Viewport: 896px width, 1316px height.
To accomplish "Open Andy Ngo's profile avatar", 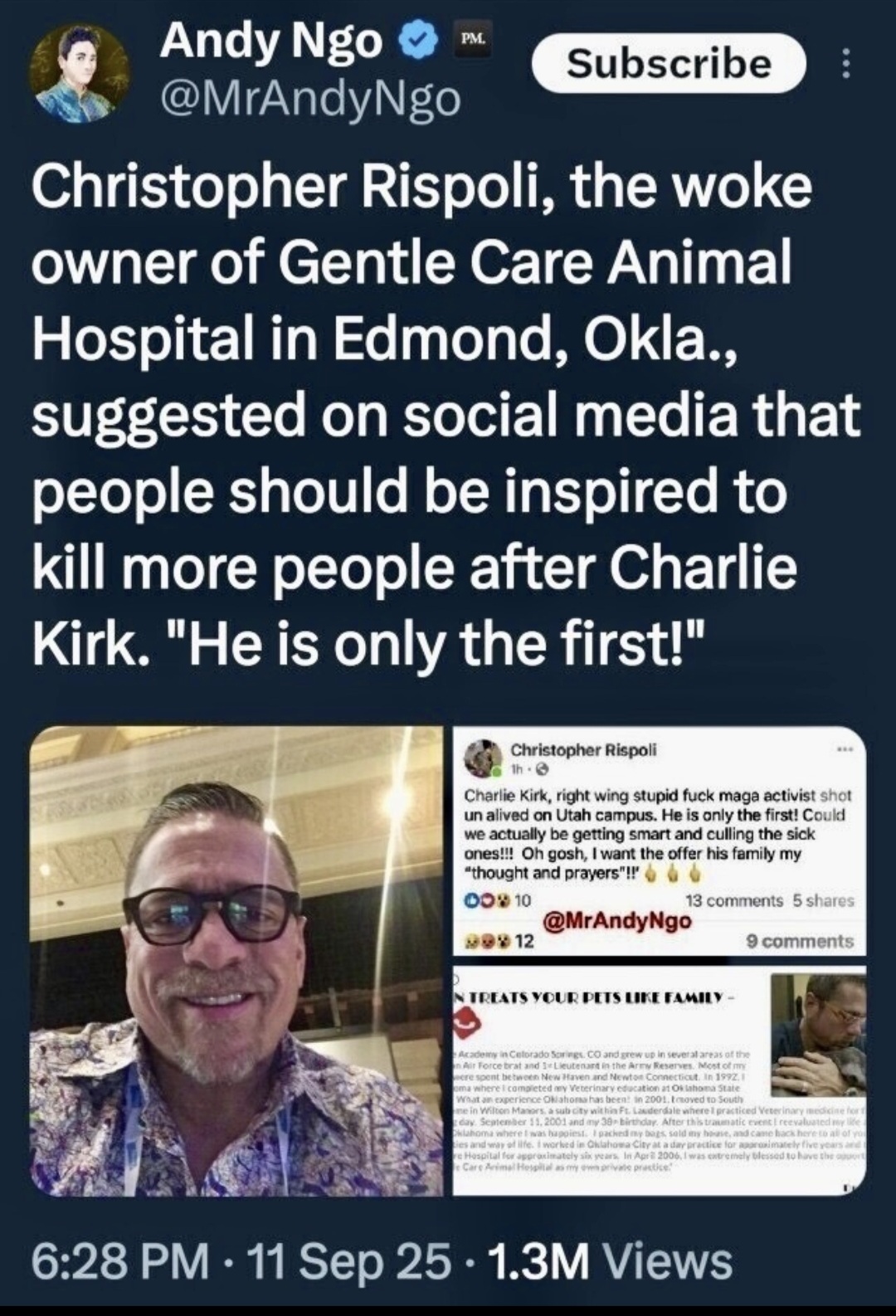I will tap(80, 73).
